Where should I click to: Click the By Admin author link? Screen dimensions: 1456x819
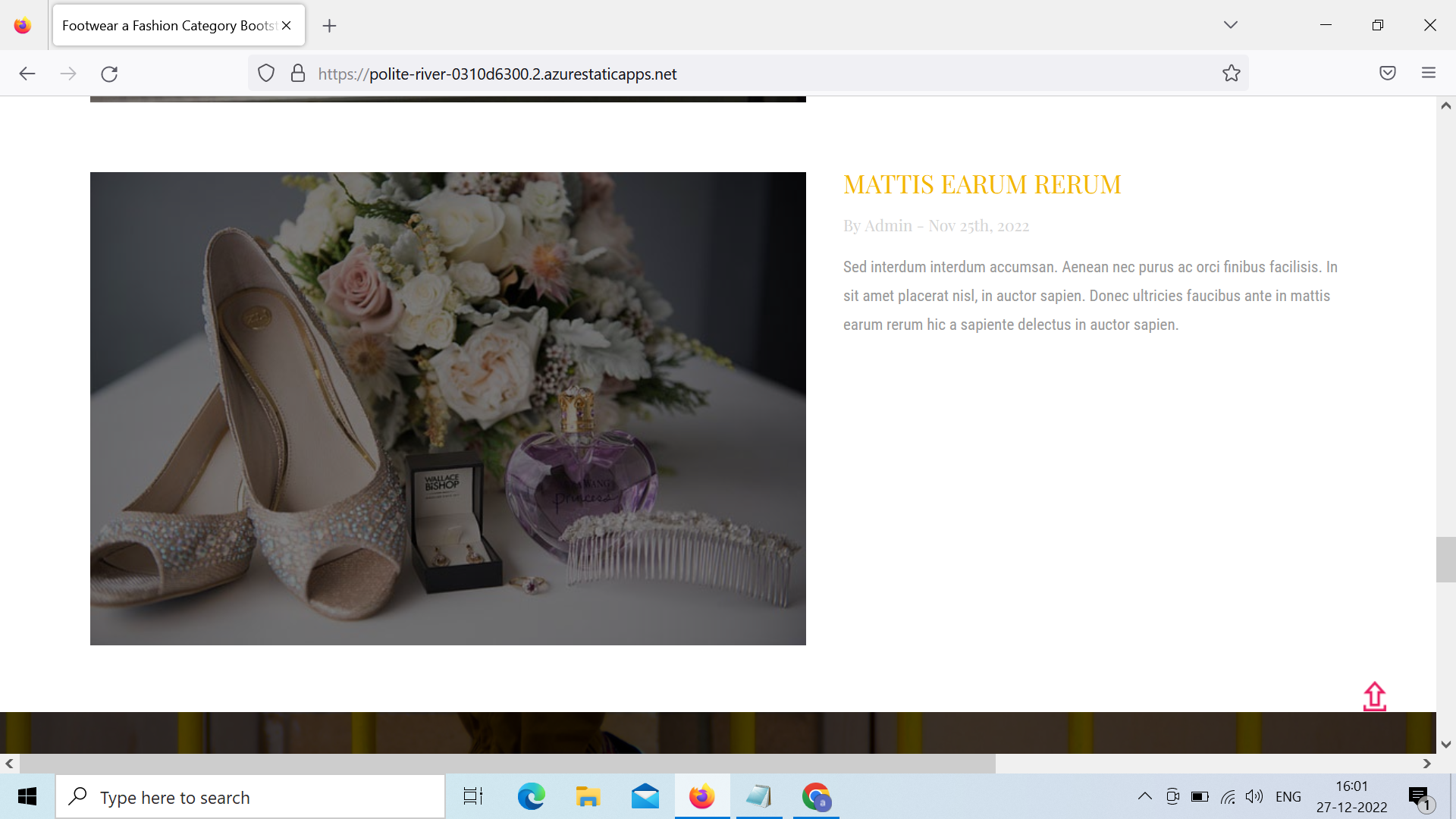877,226
